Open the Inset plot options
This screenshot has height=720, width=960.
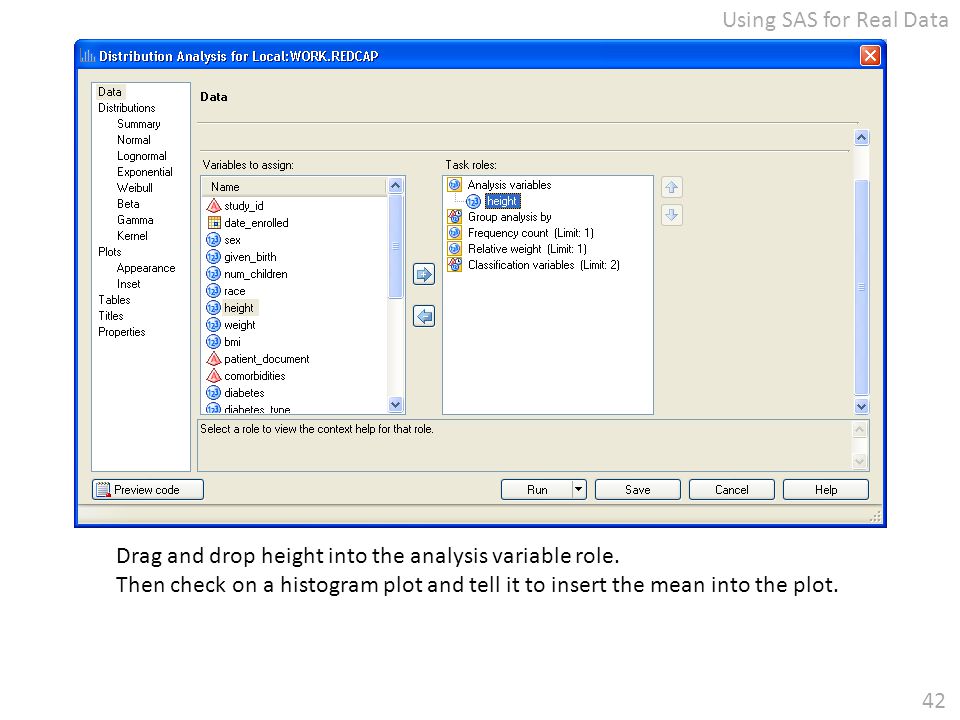click(129, 283)
